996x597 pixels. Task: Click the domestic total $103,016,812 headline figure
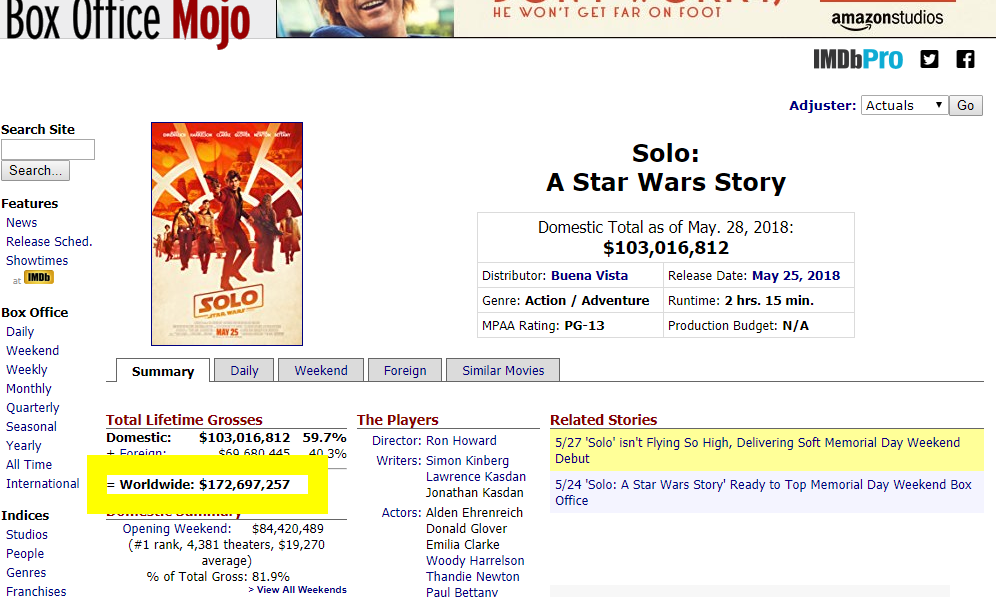point(666,248)
